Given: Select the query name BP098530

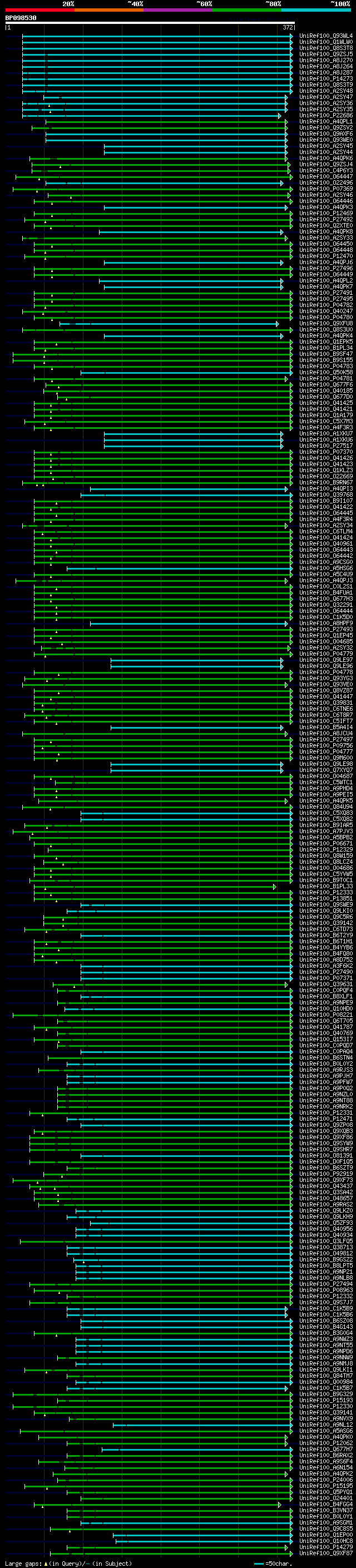Looking at the screenshot, I should click(x=21, y=18).
